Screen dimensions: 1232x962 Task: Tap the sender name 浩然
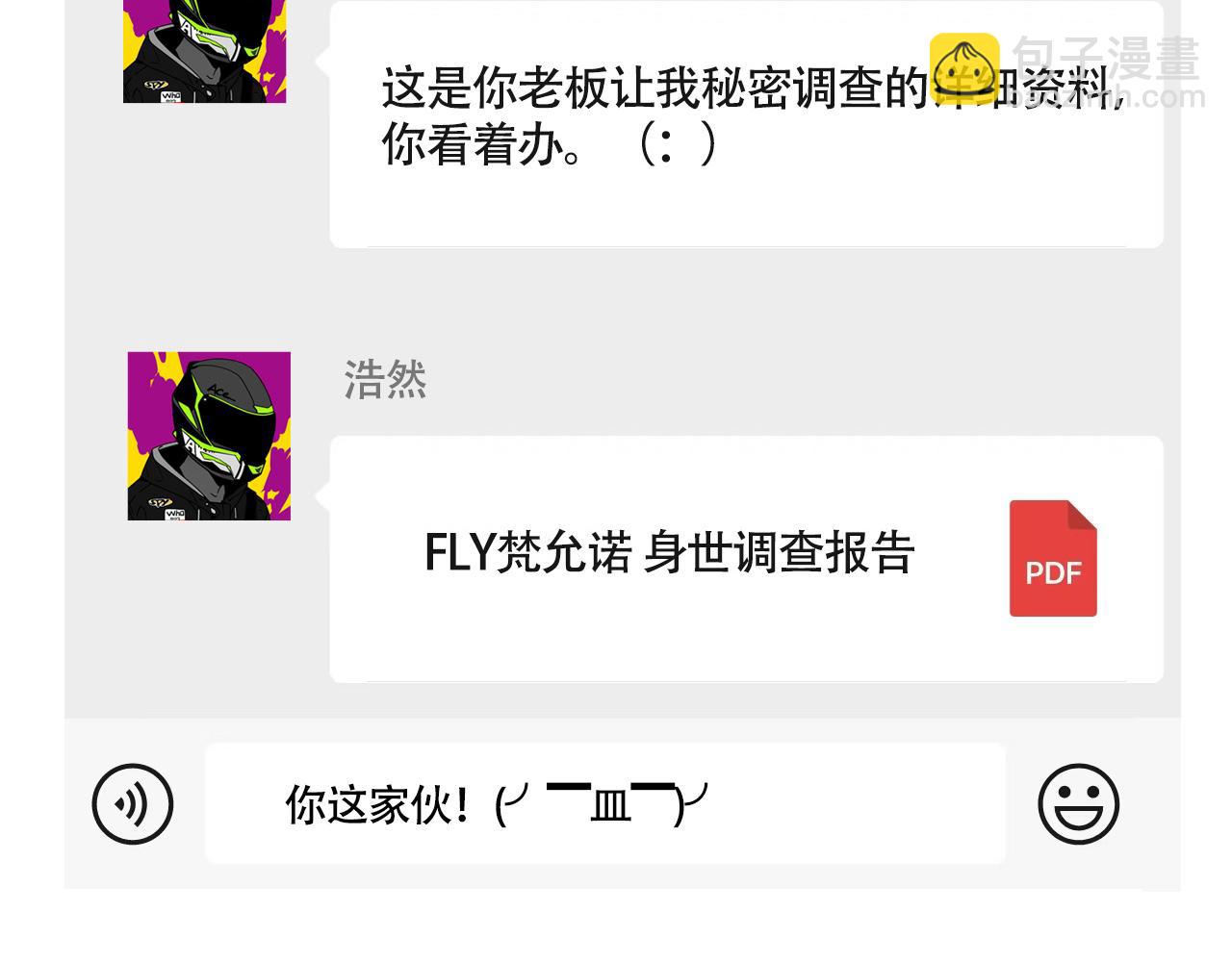pos(385,380)
